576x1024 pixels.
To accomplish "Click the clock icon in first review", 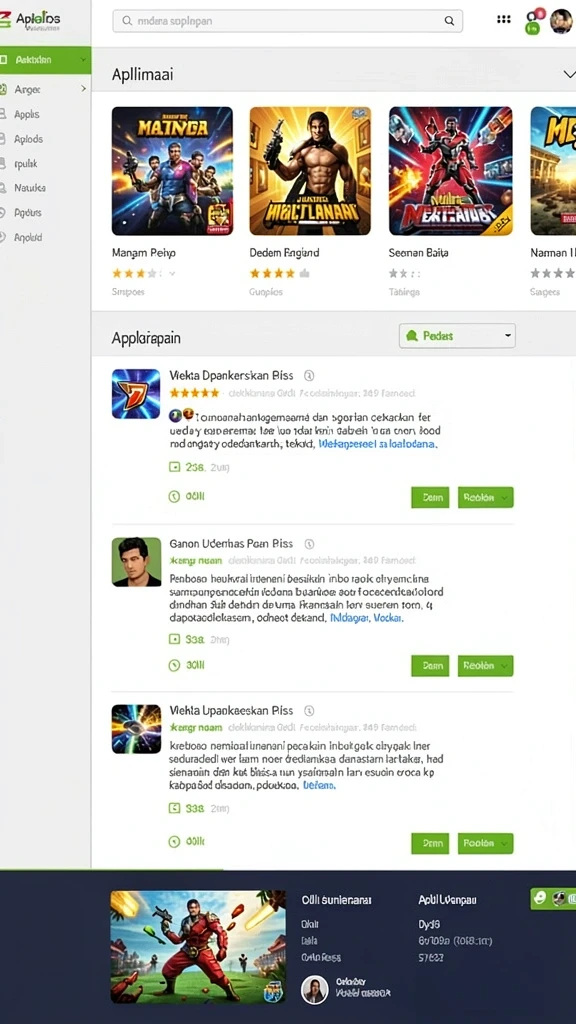I will click(x=174, y=497).
